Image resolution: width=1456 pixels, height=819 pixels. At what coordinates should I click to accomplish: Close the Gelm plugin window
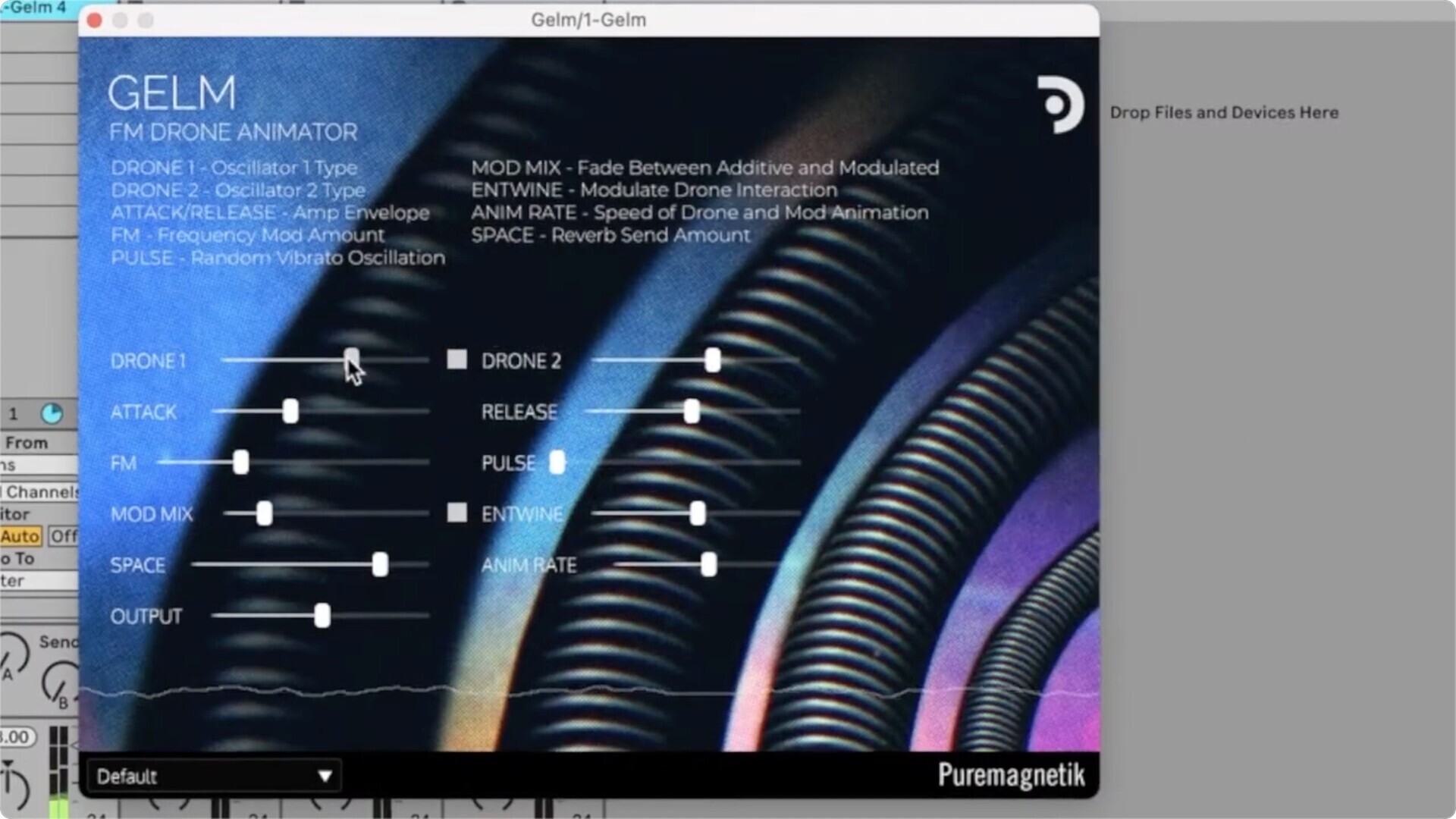[95, 20]
